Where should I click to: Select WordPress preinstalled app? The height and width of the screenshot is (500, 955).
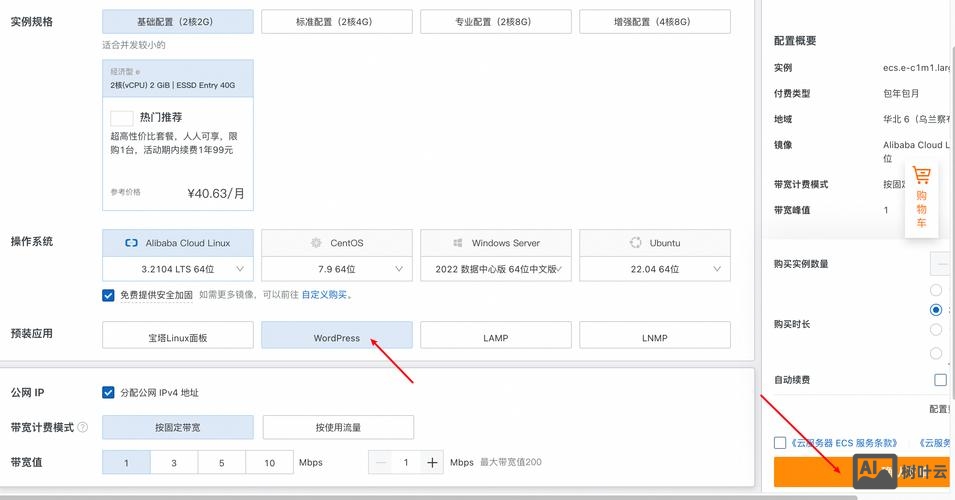tap(337, 336)
